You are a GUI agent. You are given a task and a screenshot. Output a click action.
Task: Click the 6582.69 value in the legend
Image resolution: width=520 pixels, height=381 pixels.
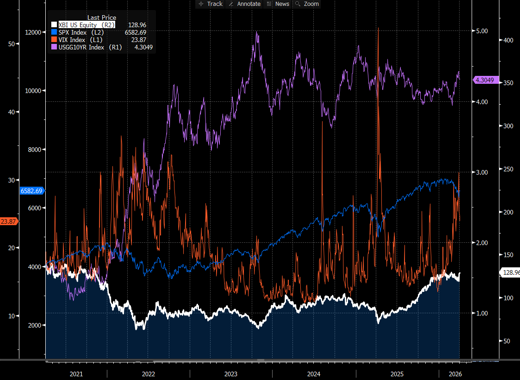pos(135,32)
